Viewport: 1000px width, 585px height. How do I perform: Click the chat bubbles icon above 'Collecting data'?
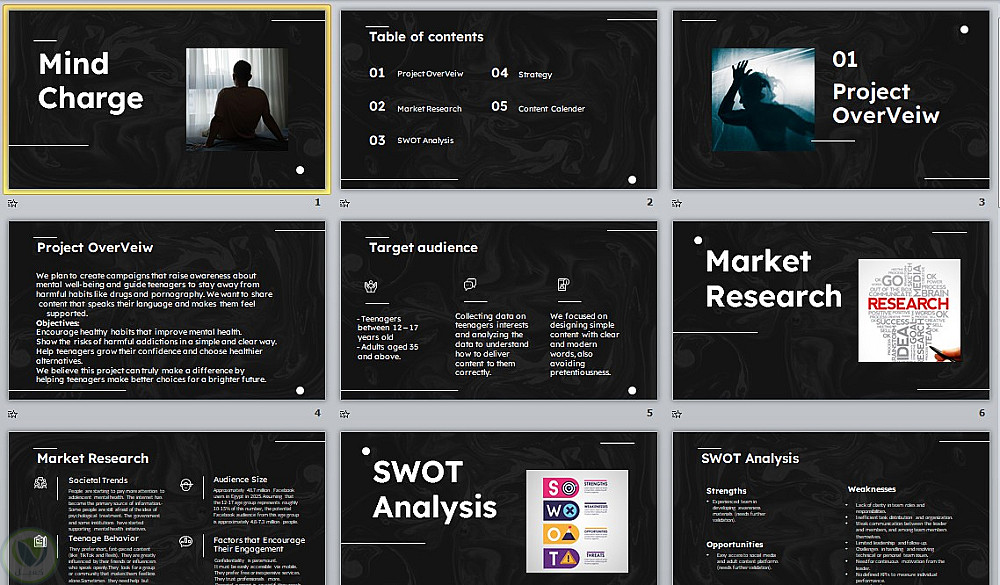coord(470,284)
